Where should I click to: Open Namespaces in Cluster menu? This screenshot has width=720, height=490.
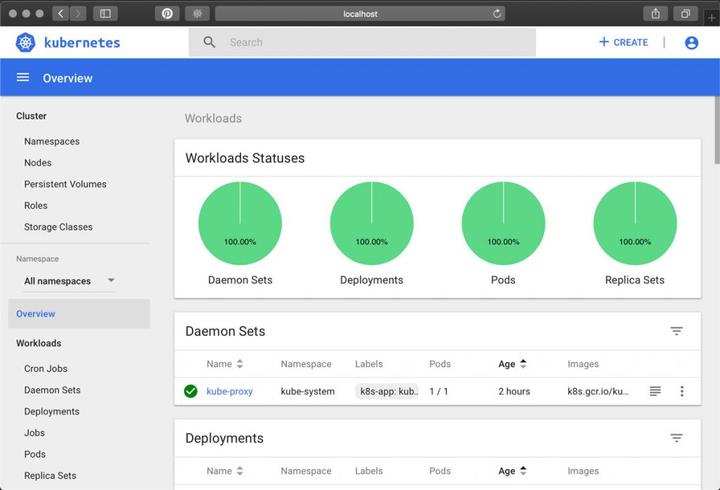[52, 141]
